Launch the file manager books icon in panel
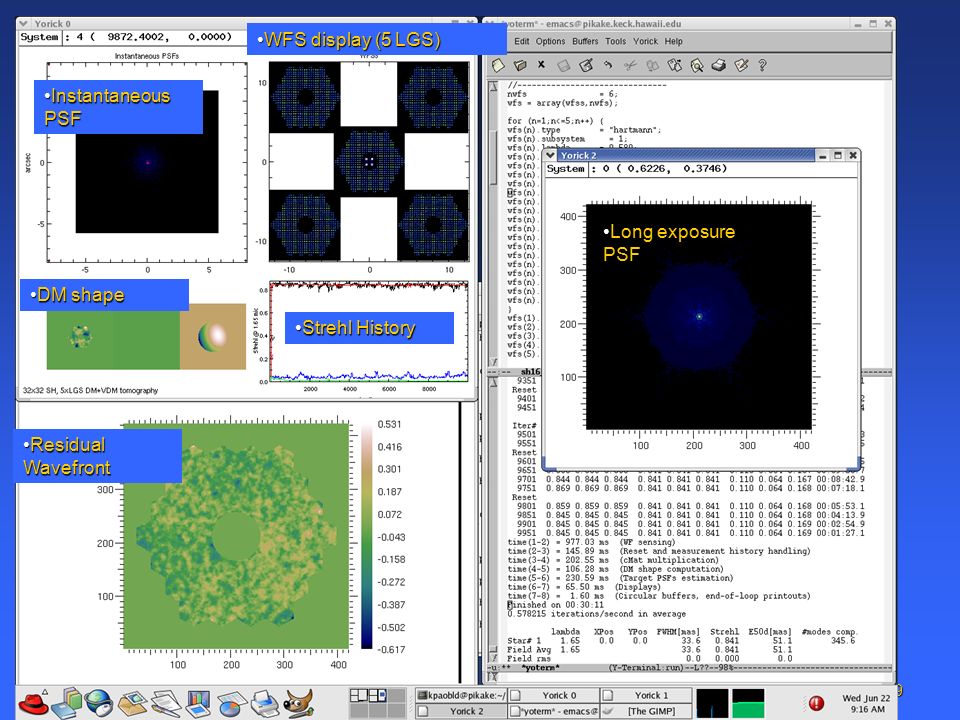 (66, 702)
